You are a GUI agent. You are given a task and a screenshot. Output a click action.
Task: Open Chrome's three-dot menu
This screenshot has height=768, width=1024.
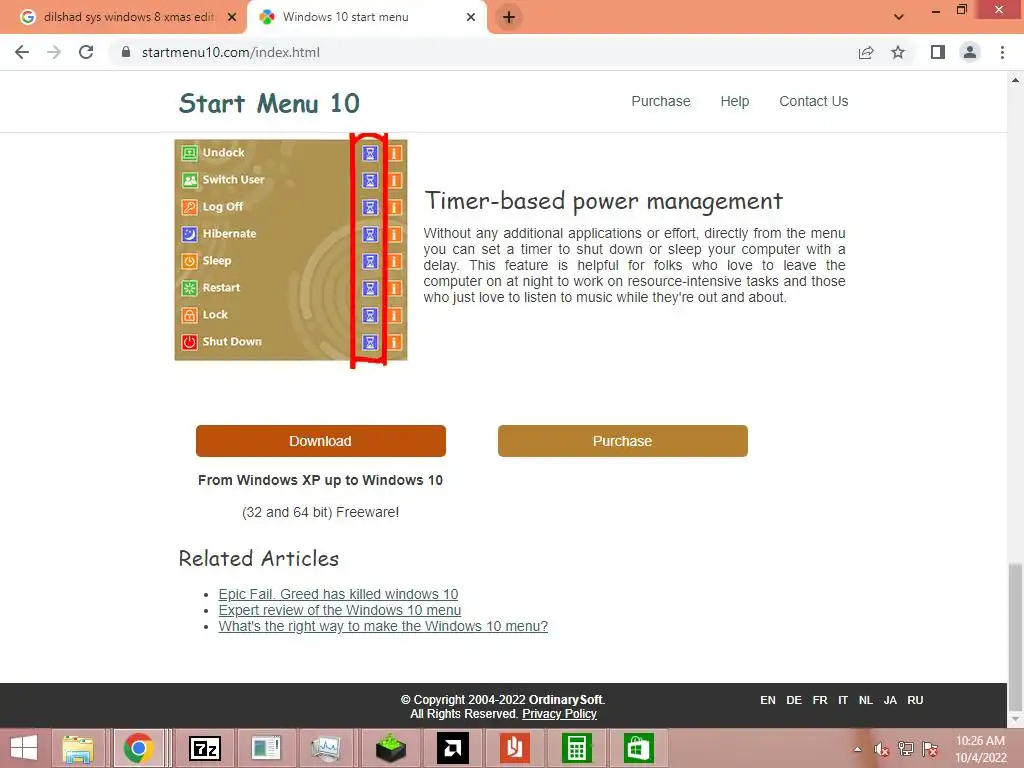[x=1002, y=52]
